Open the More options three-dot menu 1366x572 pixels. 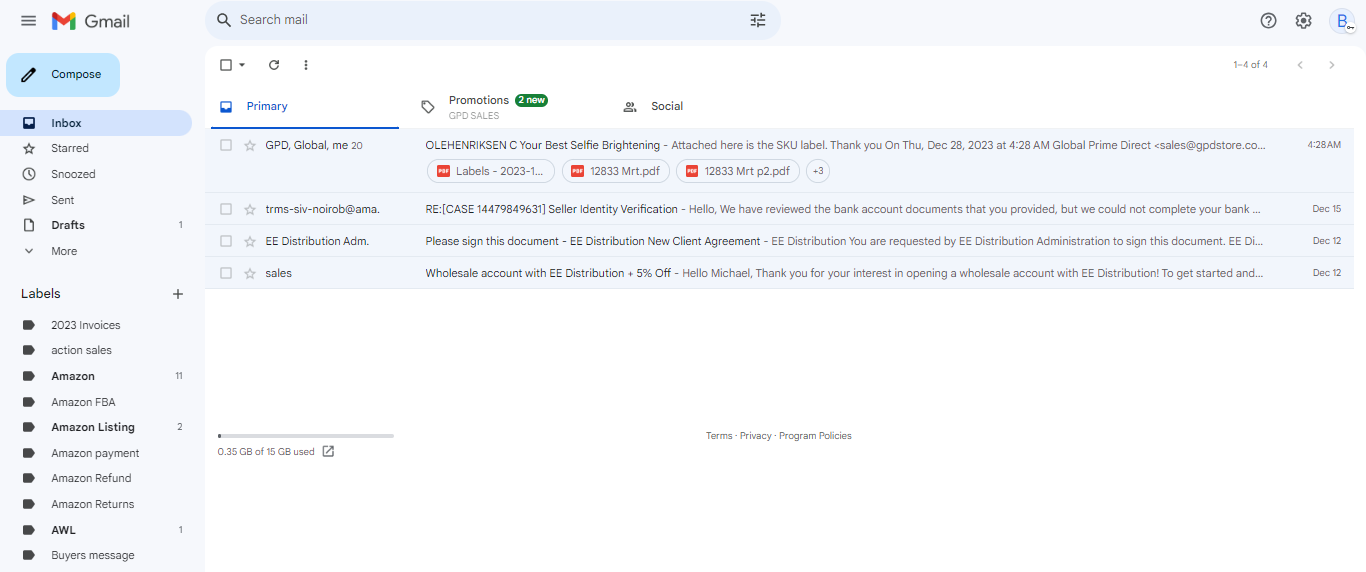(x=306, y=65)
